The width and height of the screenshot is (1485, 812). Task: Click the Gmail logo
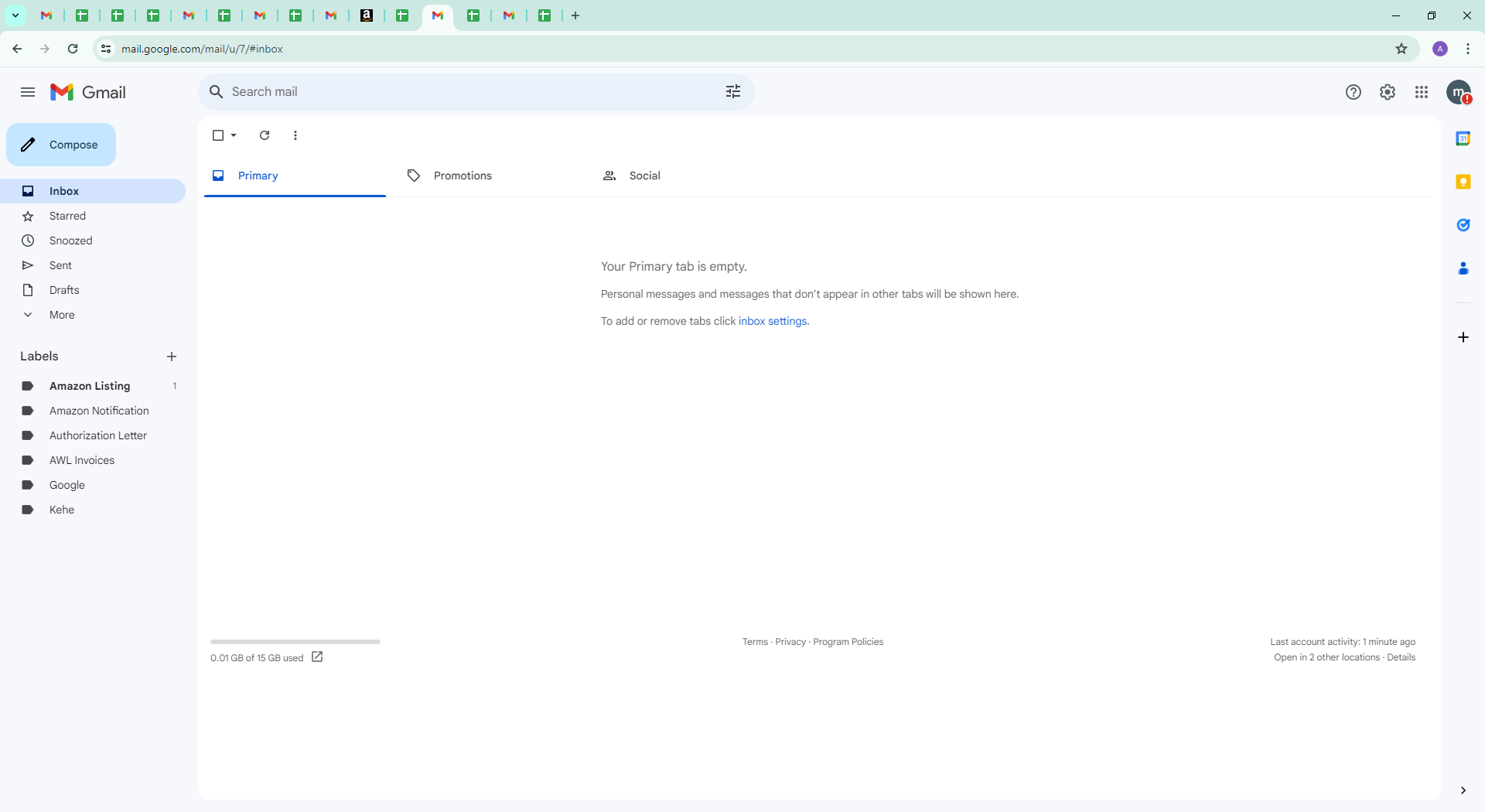87,92
